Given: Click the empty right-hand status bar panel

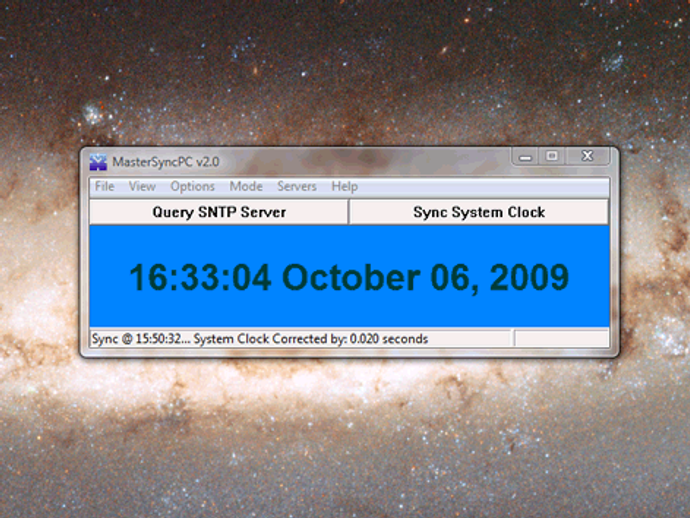Looking at the screenshot, I should [562, 339].
